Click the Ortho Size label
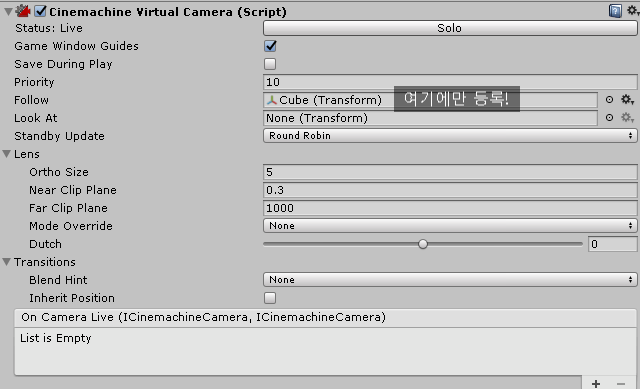 click(x=59, y=172)
